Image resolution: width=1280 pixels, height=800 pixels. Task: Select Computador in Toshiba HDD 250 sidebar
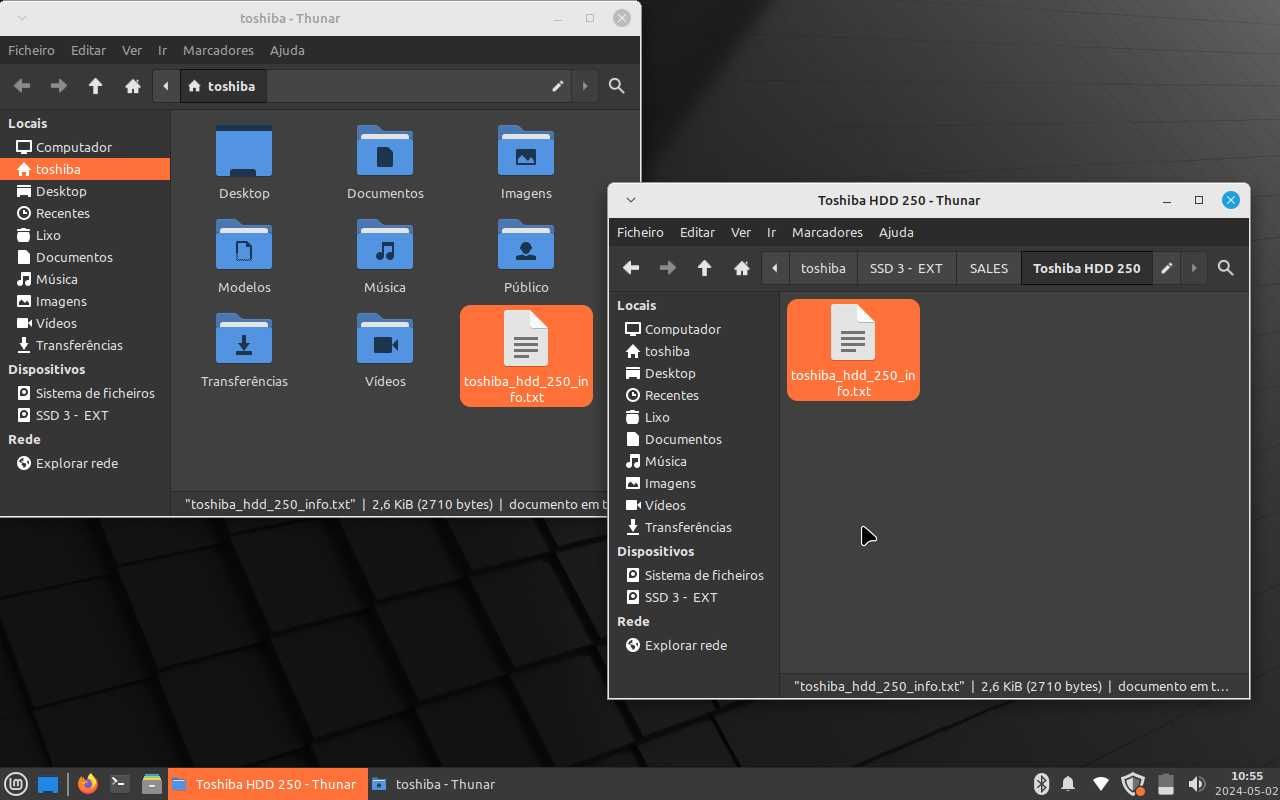tap(694, 329)
